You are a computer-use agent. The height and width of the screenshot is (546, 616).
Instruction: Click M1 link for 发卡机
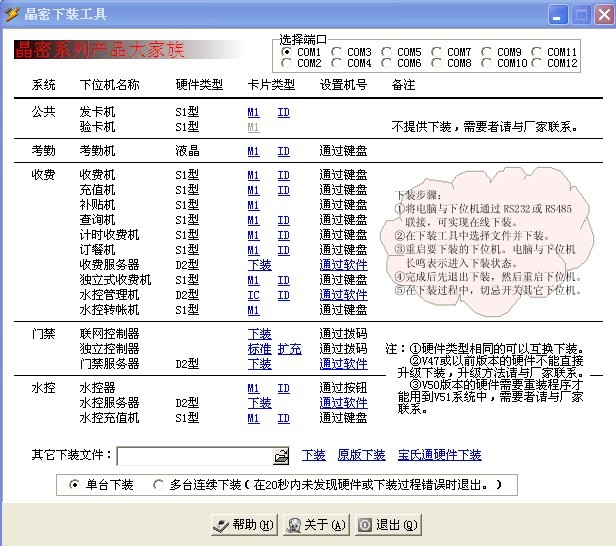(253, 113)
